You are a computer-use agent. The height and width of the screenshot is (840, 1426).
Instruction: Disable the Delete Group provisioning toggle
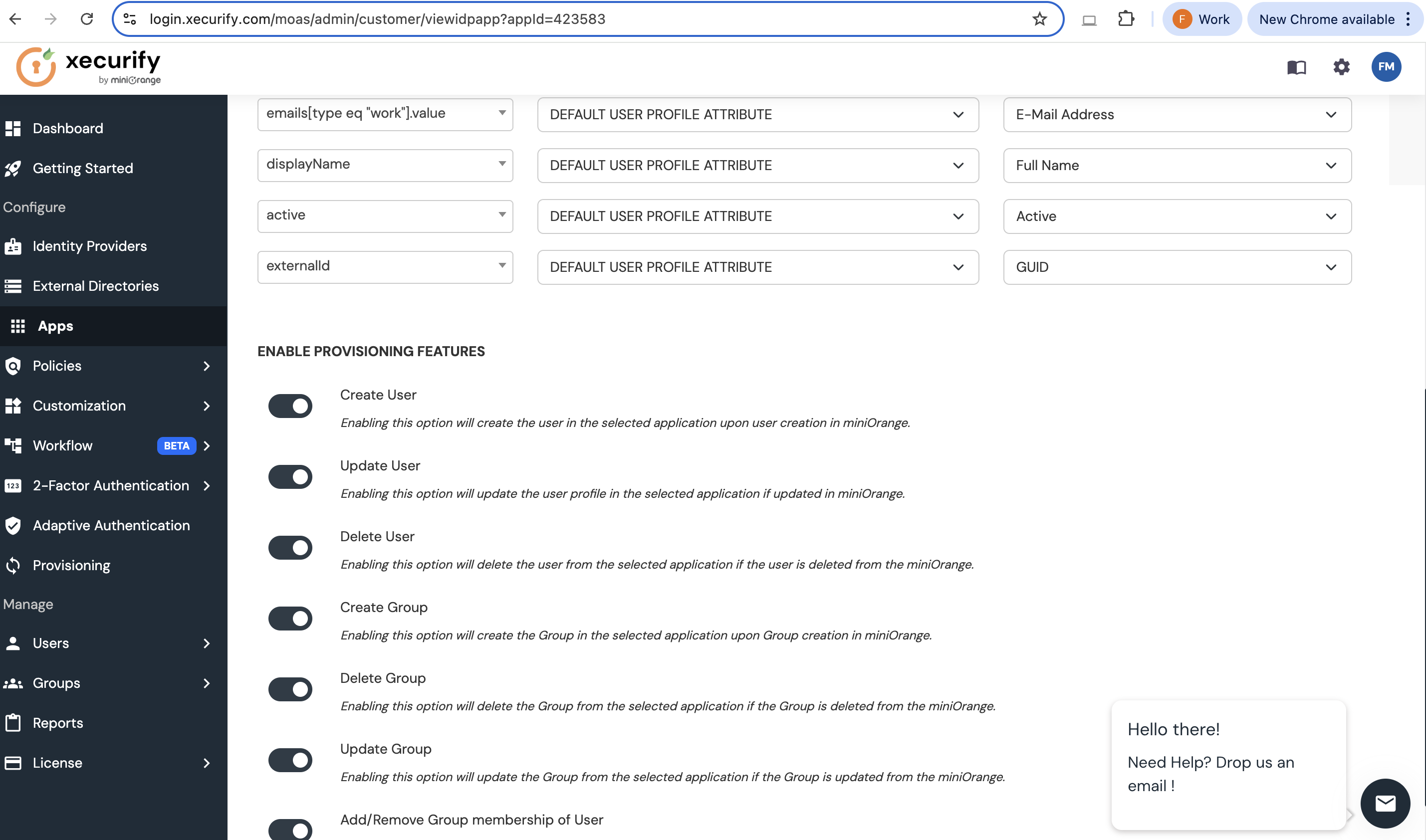[290, 689]
